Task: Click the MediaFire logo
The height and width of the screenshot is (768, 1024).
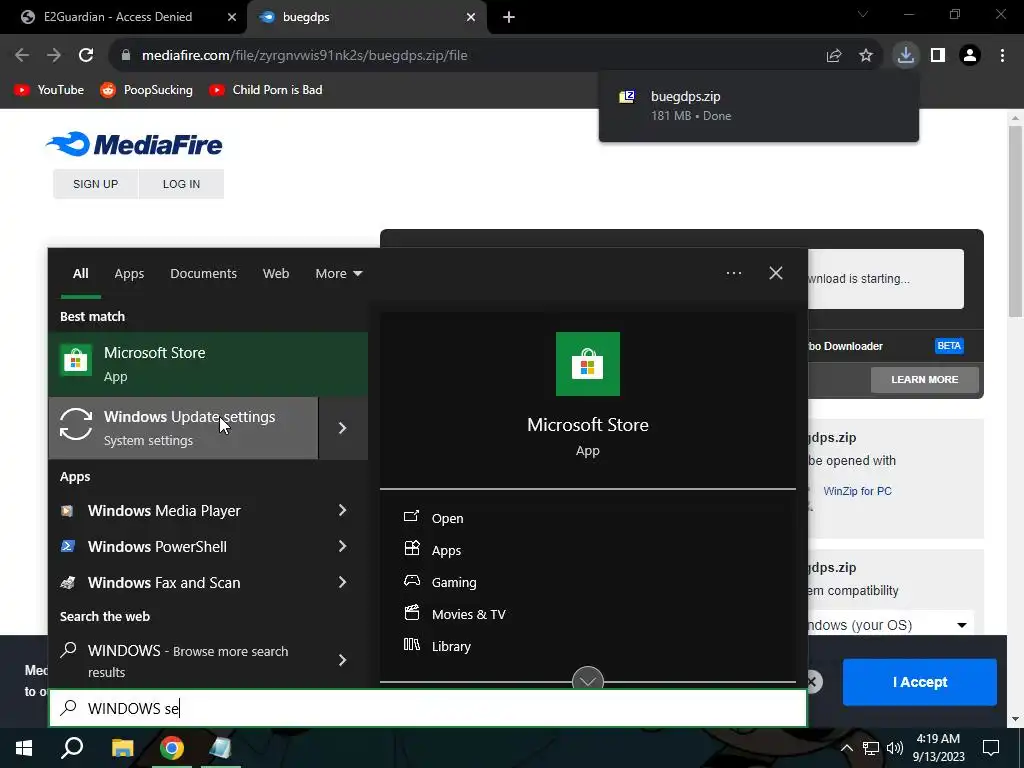Action: click(134, 144)
